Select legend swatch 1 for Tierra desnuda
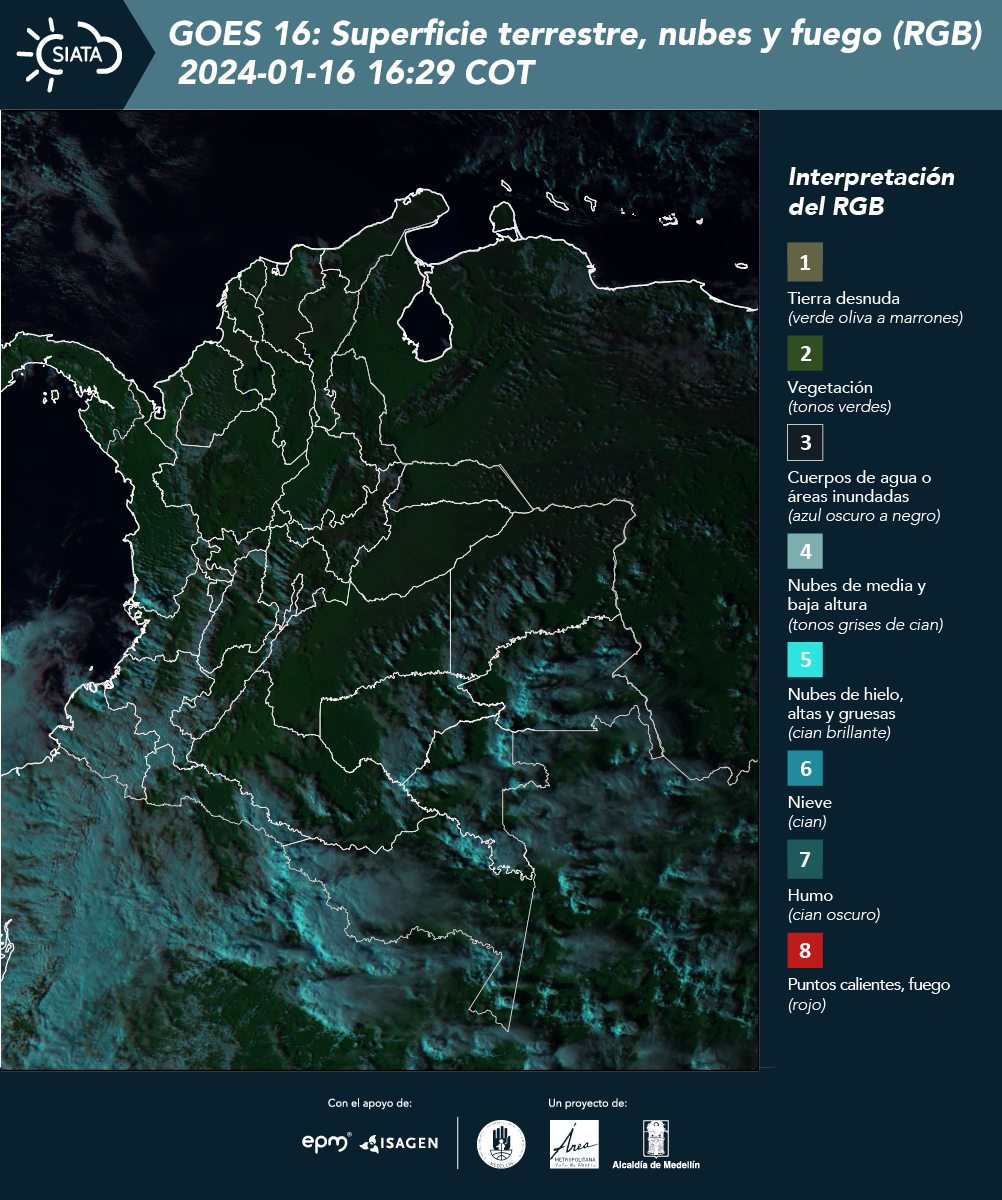 (x=805, y=262)
